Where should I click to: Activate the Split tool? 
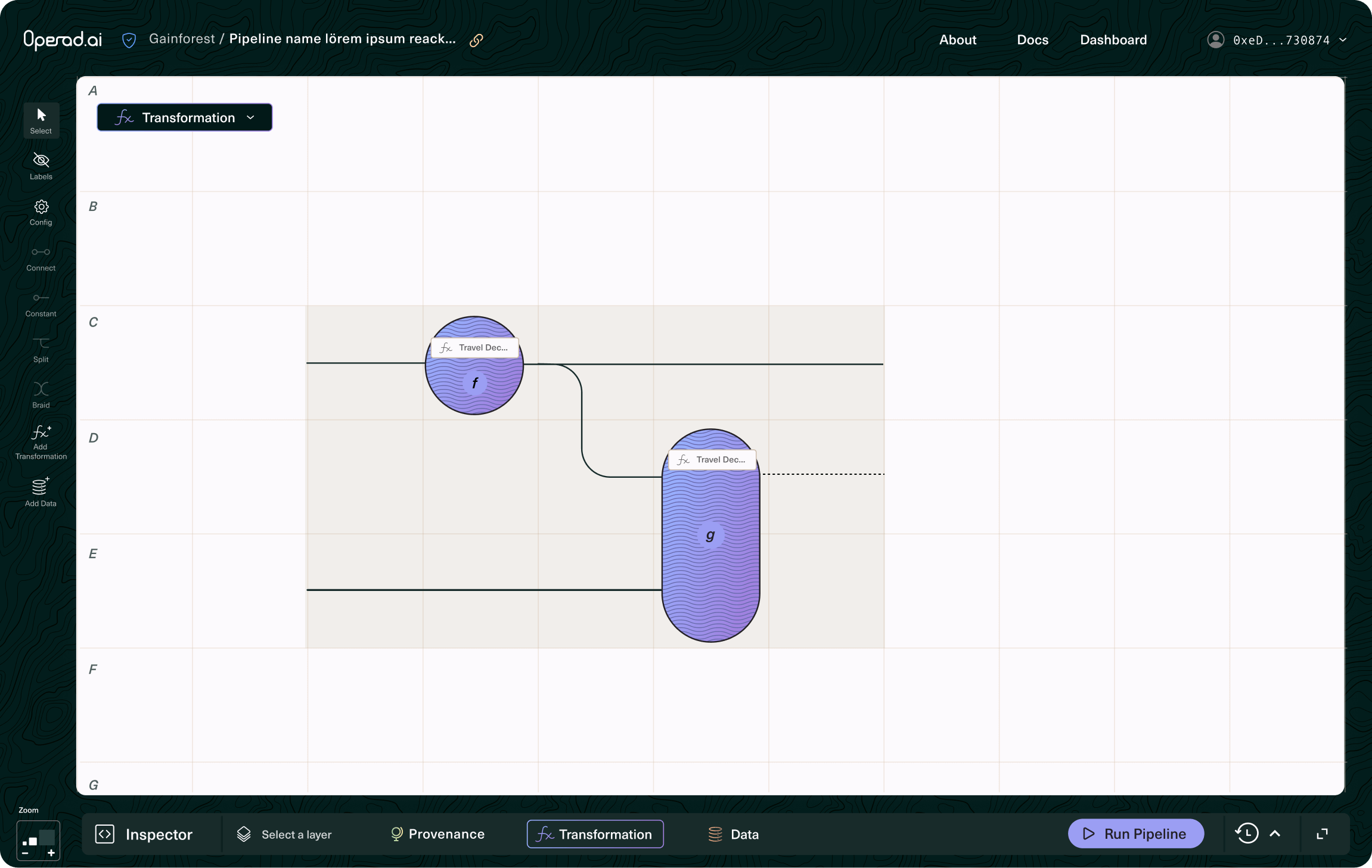(41, 344)
